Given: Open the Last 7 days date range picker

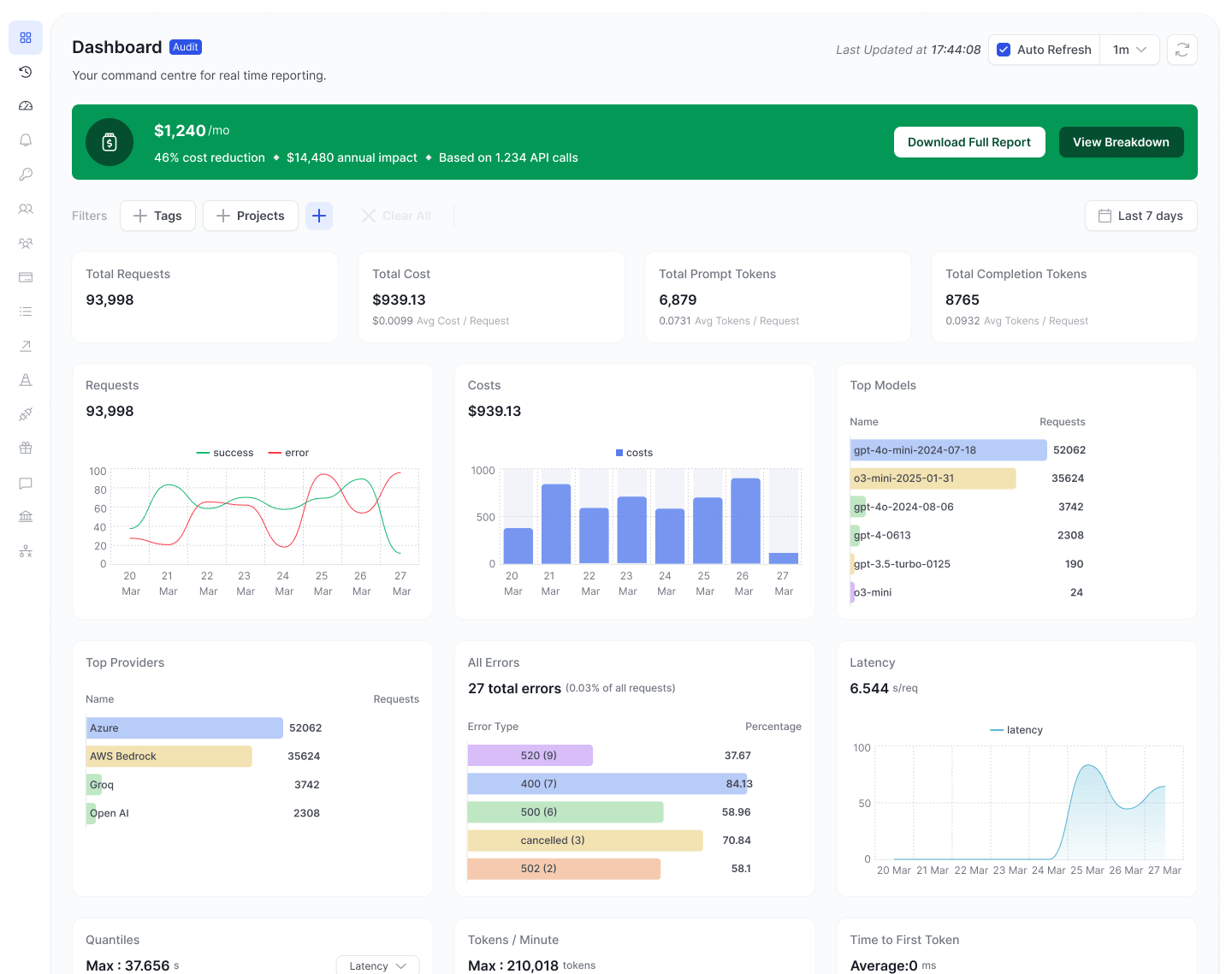Looking at the screenshot, I should coord(1140,216).
